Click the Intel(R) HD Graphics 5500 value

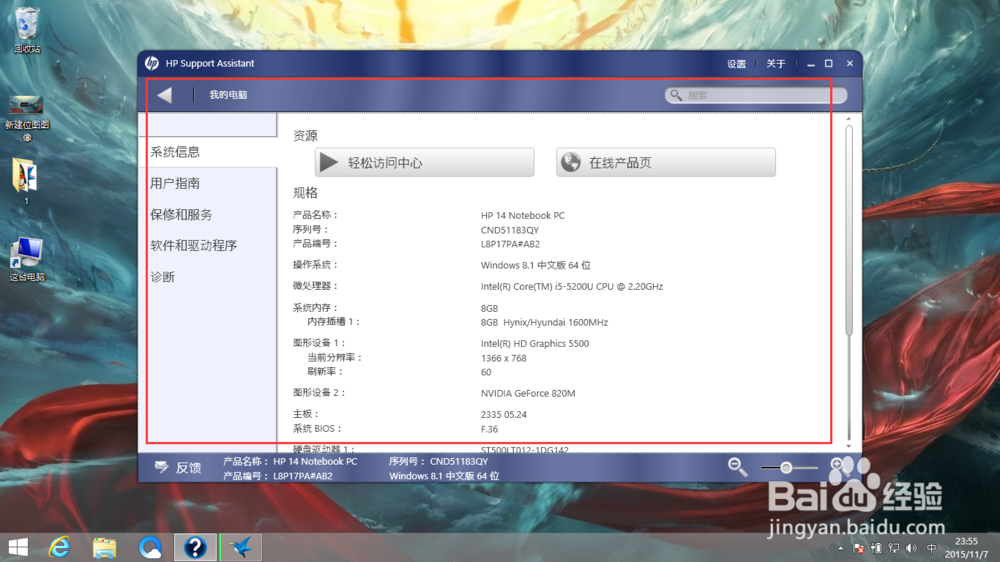[534, 344]
